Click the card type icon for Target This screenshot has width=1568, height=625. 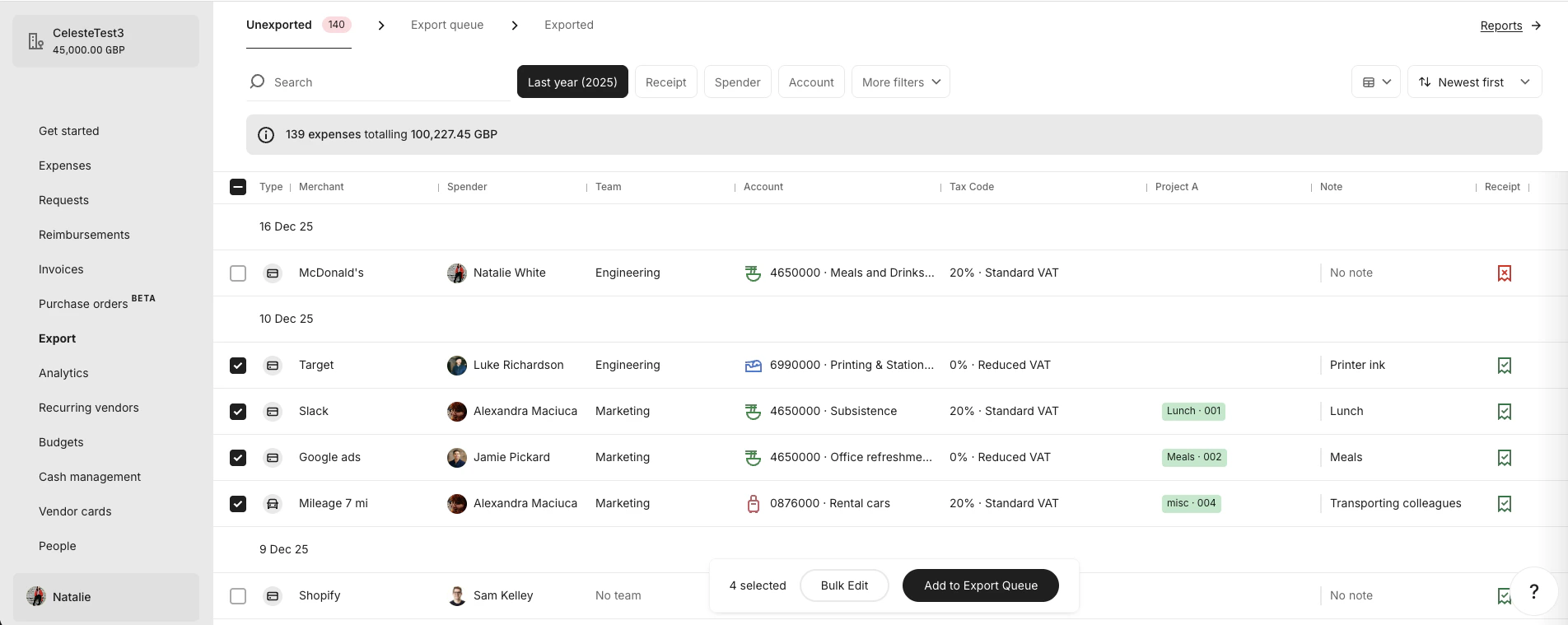[x=273, y=366]
